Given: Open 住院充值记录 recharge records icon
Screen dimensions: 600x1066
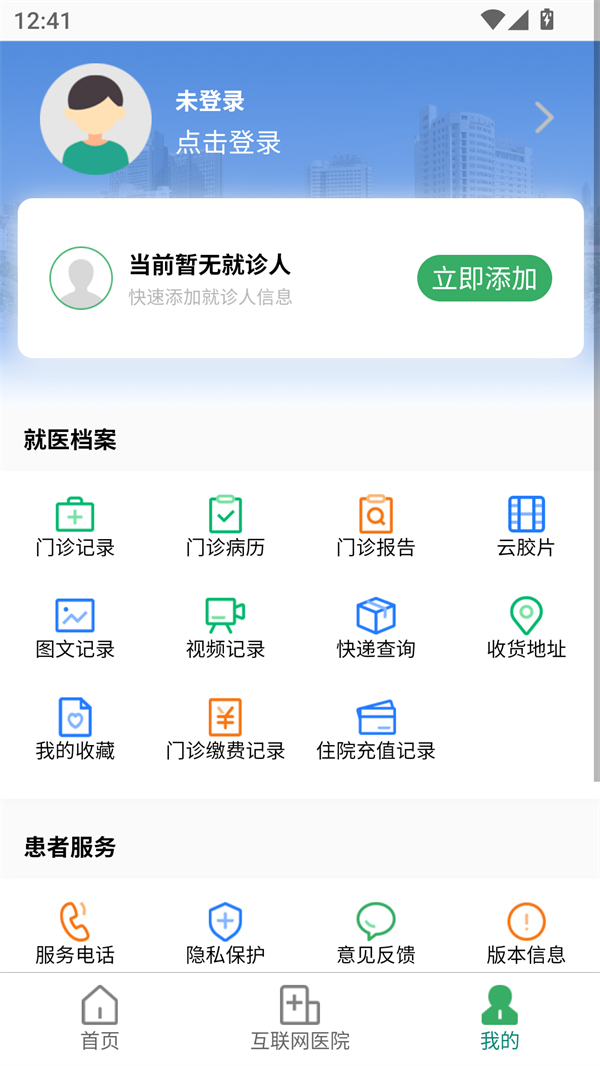Looking at the screenshot, I should 376,718.
